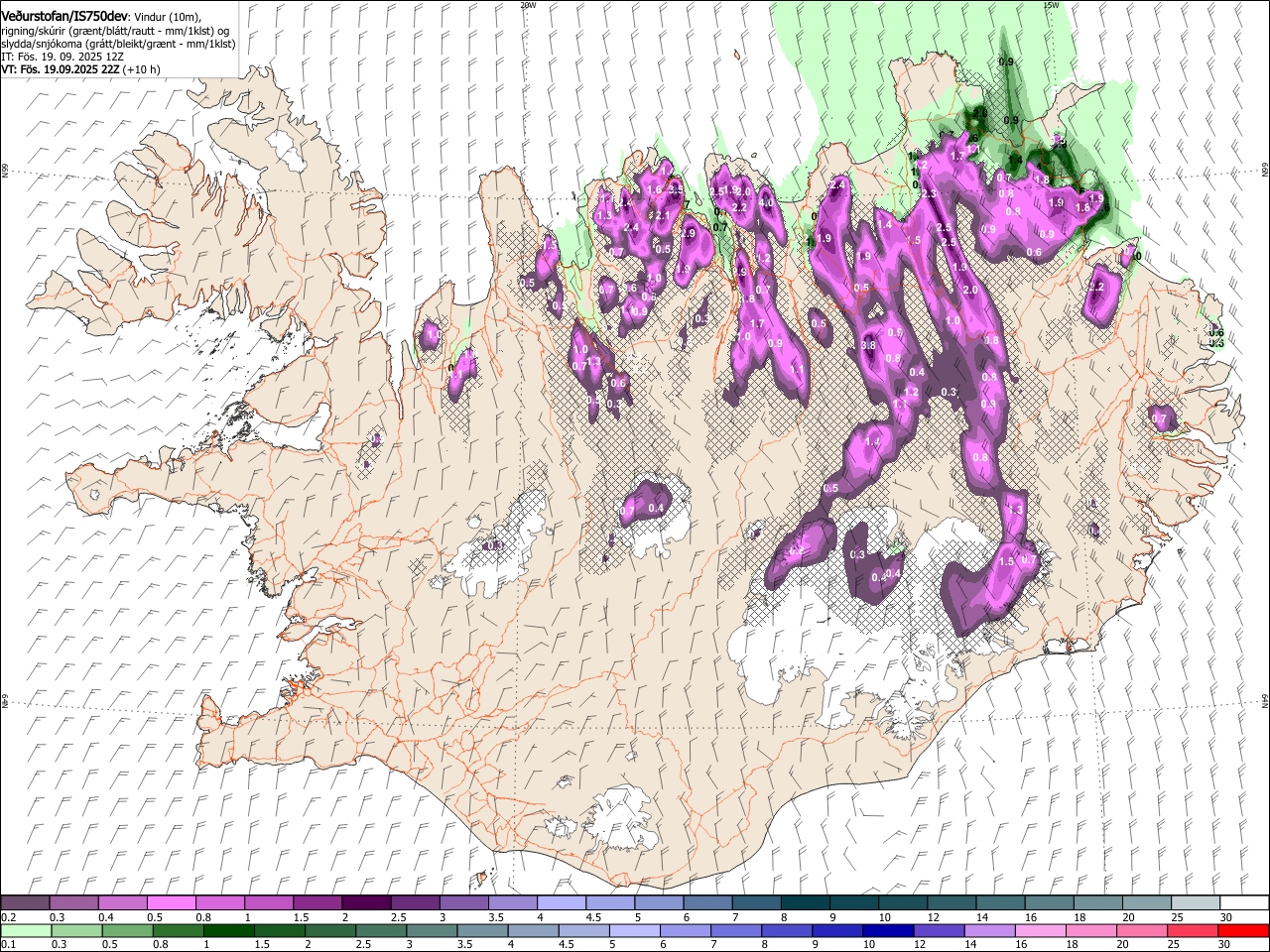Select the white 30 swatch in top legend row

coord(1244,903)
